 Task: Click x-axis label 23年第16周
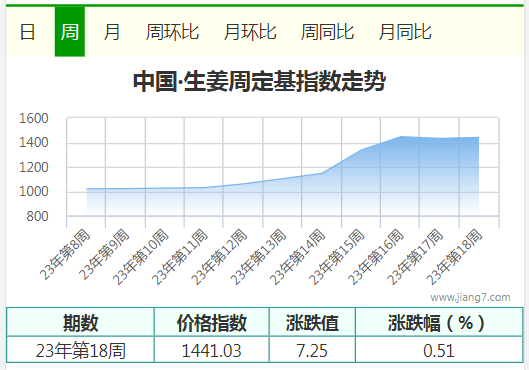pyautogui.click(x=375, y=257)
